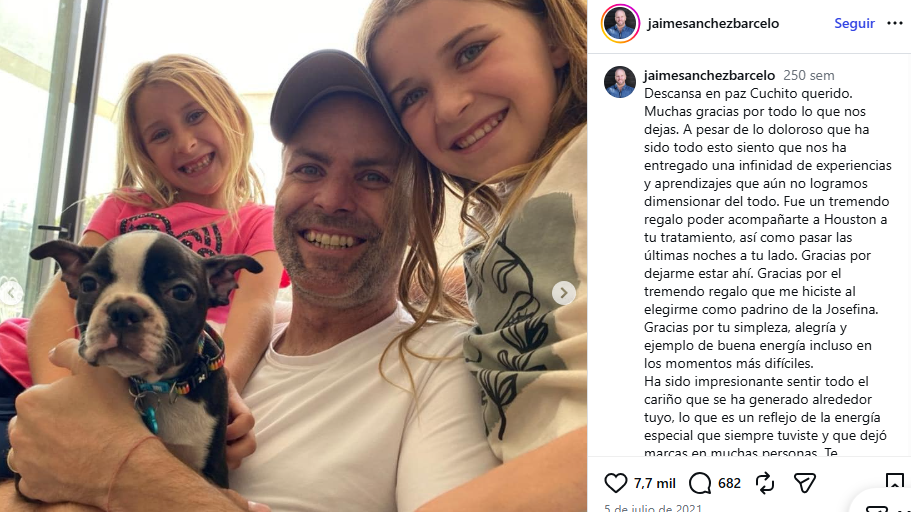Click the small avatar beside the caption
This screenshot has width=911, height=512.
click(x=620, y=82)
